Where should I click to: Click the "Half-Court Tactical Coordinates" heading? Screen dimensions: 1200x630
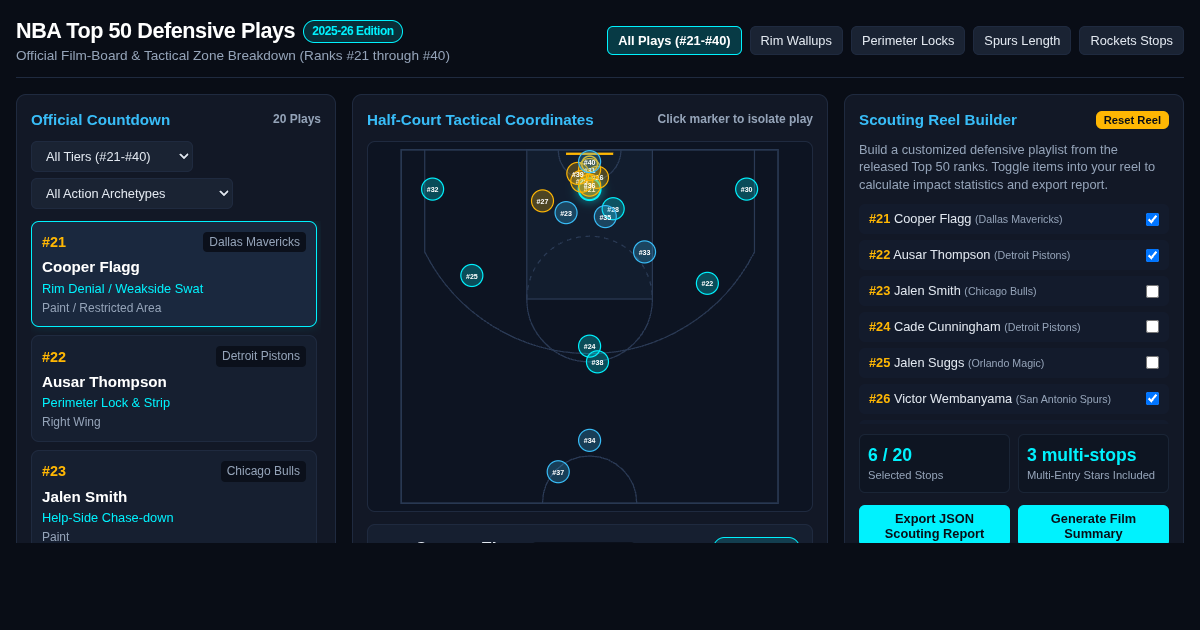pos(480,120)
